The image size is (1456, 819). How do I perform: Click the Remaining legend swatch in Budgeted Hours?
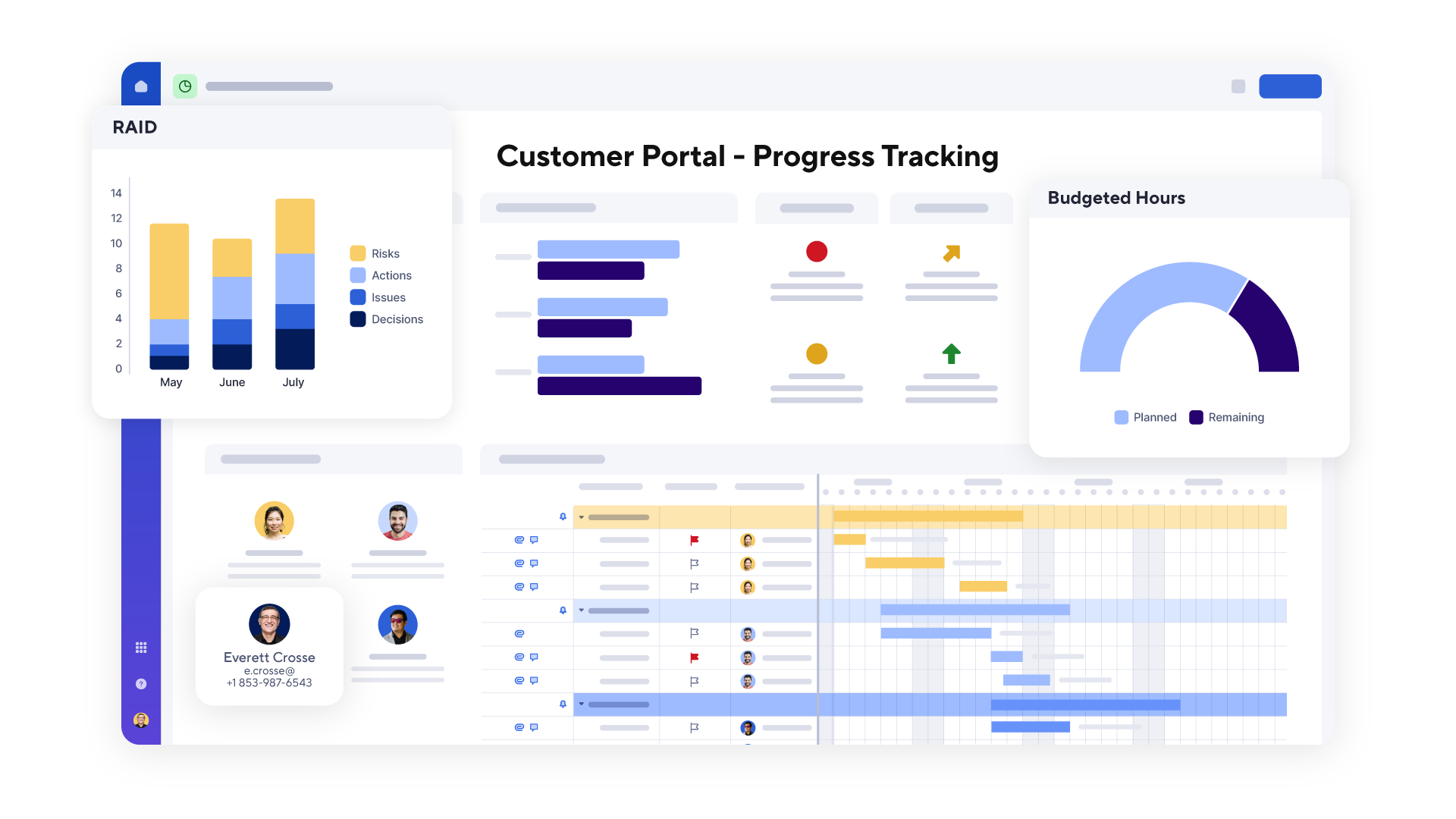pyautogui.click(x=1196, y=417)
